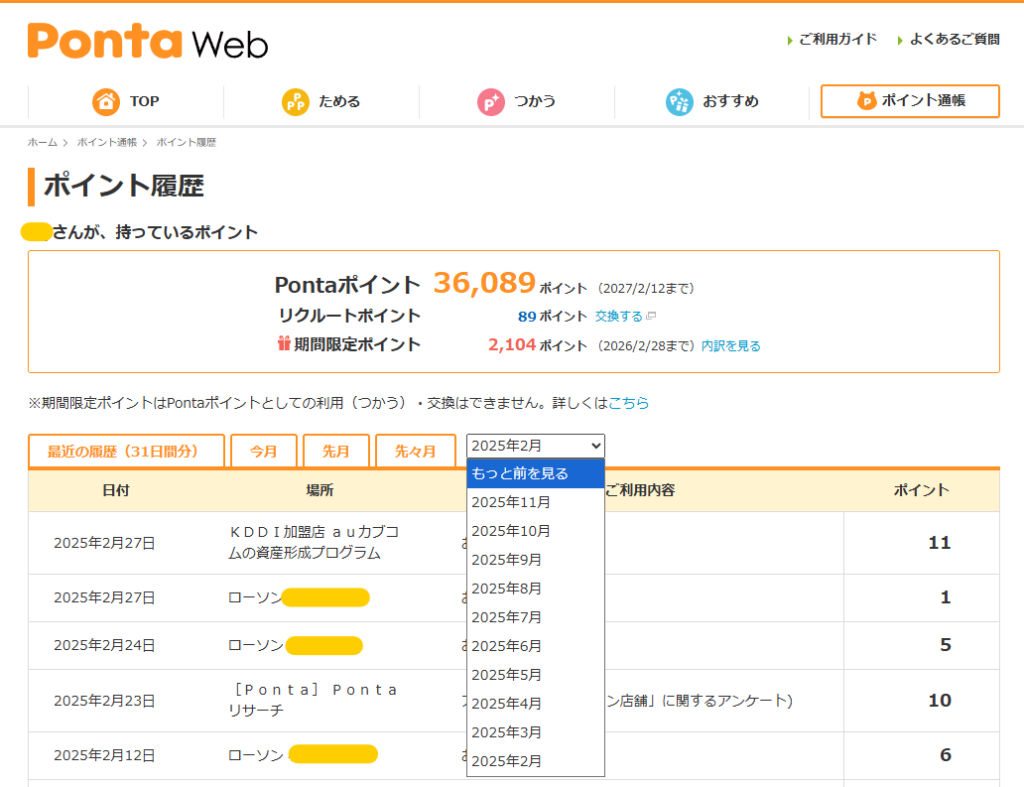Switch to the 今月 tab
This screenshot has height=787, width=1024.
tap(264, 451)
